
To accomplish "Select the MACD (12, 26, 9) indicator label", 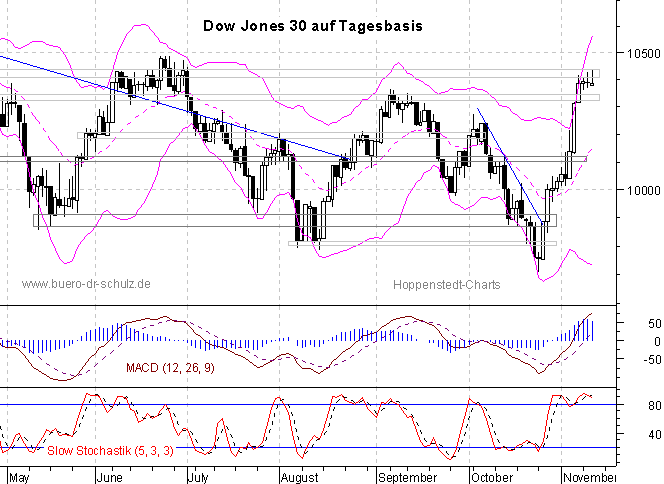I will [168, 369].
